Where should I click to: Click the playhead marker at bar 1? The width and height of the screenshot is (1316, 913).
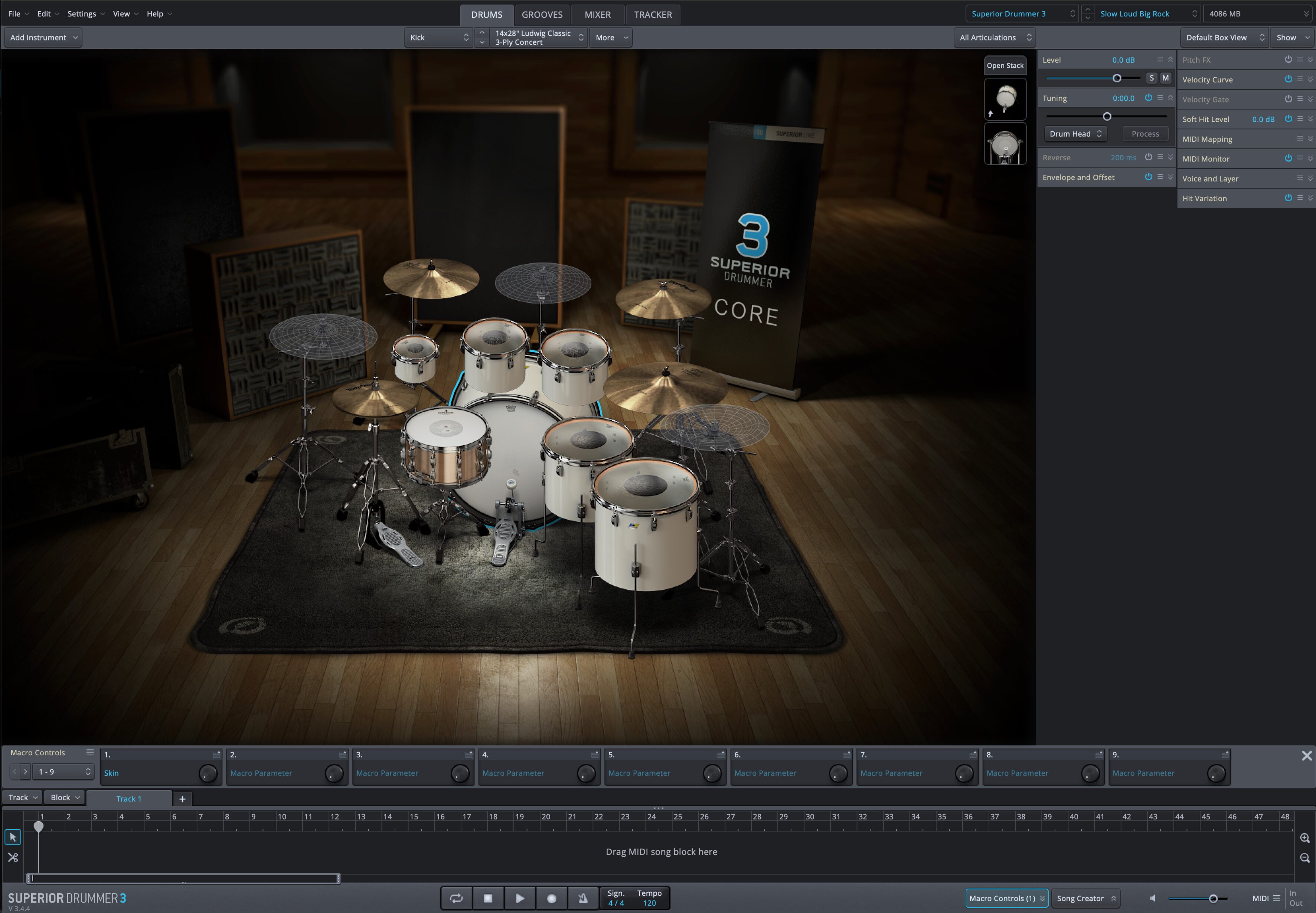click(x=38, y=827)
